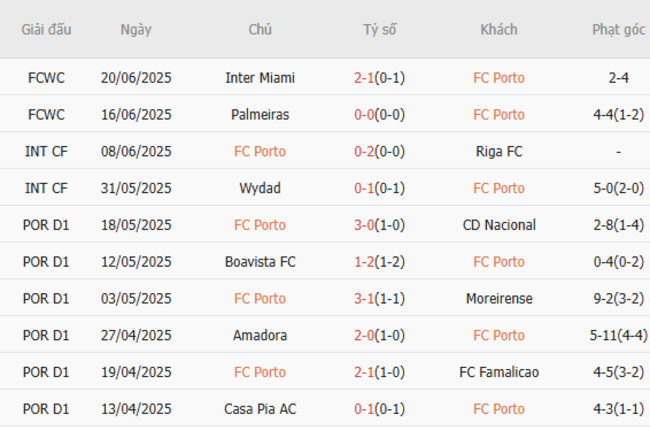The height and width of the screenshot is (430, 650).
Task: Select Casa Pia AC team name
Action: (260, 409)
